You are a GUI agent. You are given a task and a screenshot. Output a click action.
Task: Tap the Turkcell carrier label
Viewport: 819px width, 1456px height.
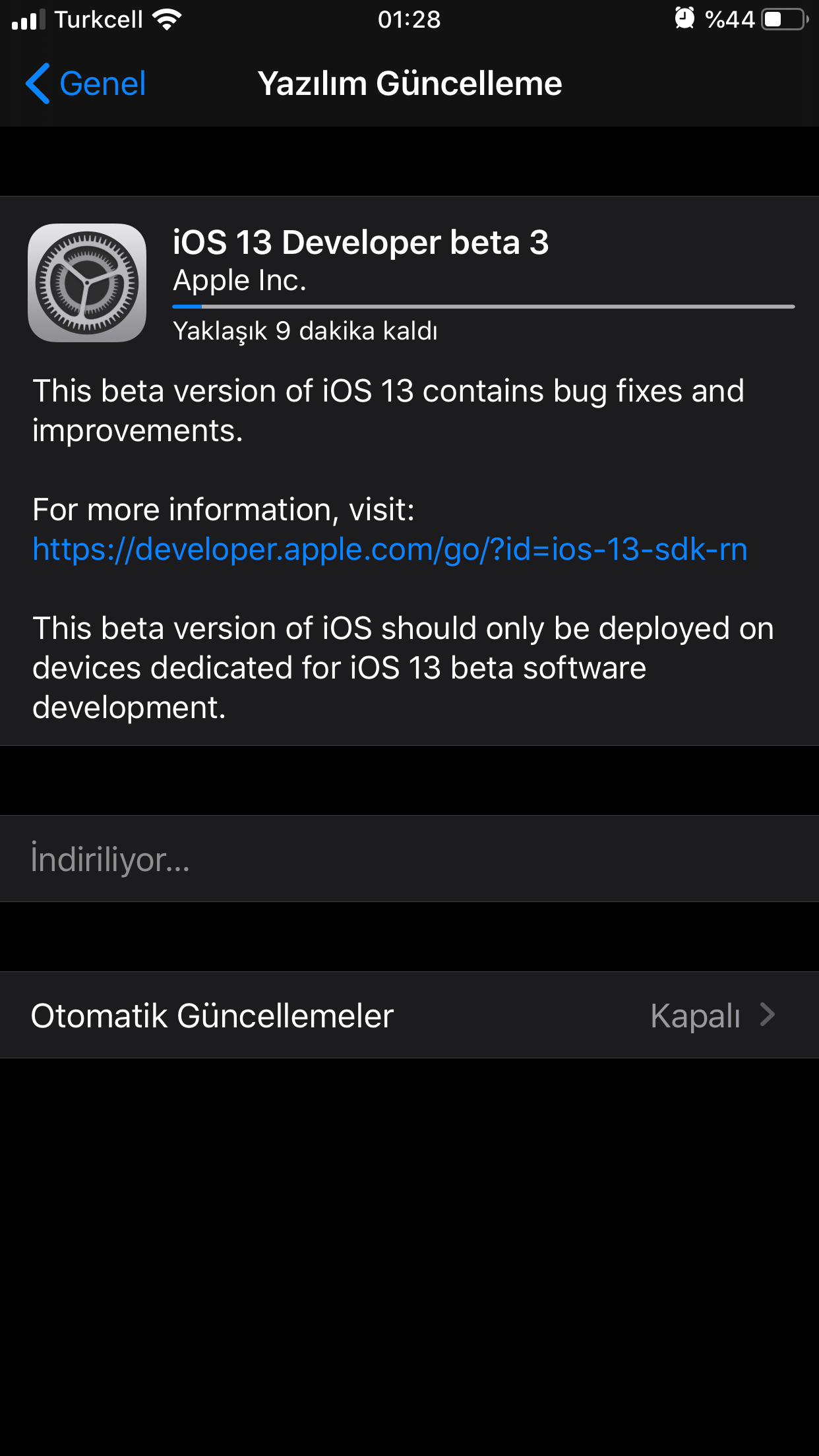click(x=98, y=20)
